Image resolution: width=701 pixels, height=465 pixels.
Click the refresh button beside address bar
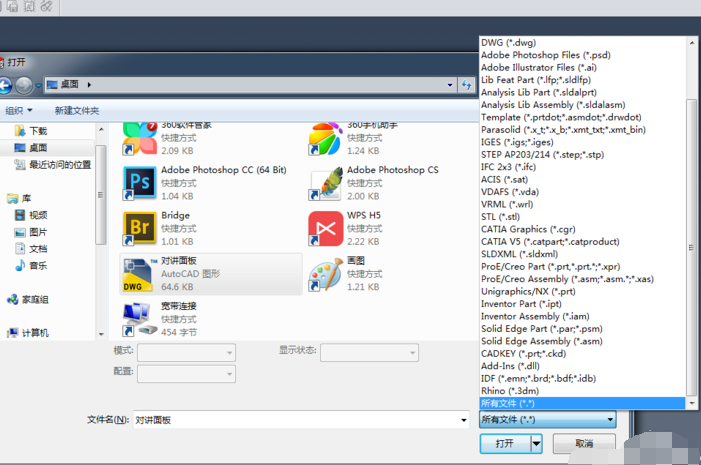(x=466, y=85)
